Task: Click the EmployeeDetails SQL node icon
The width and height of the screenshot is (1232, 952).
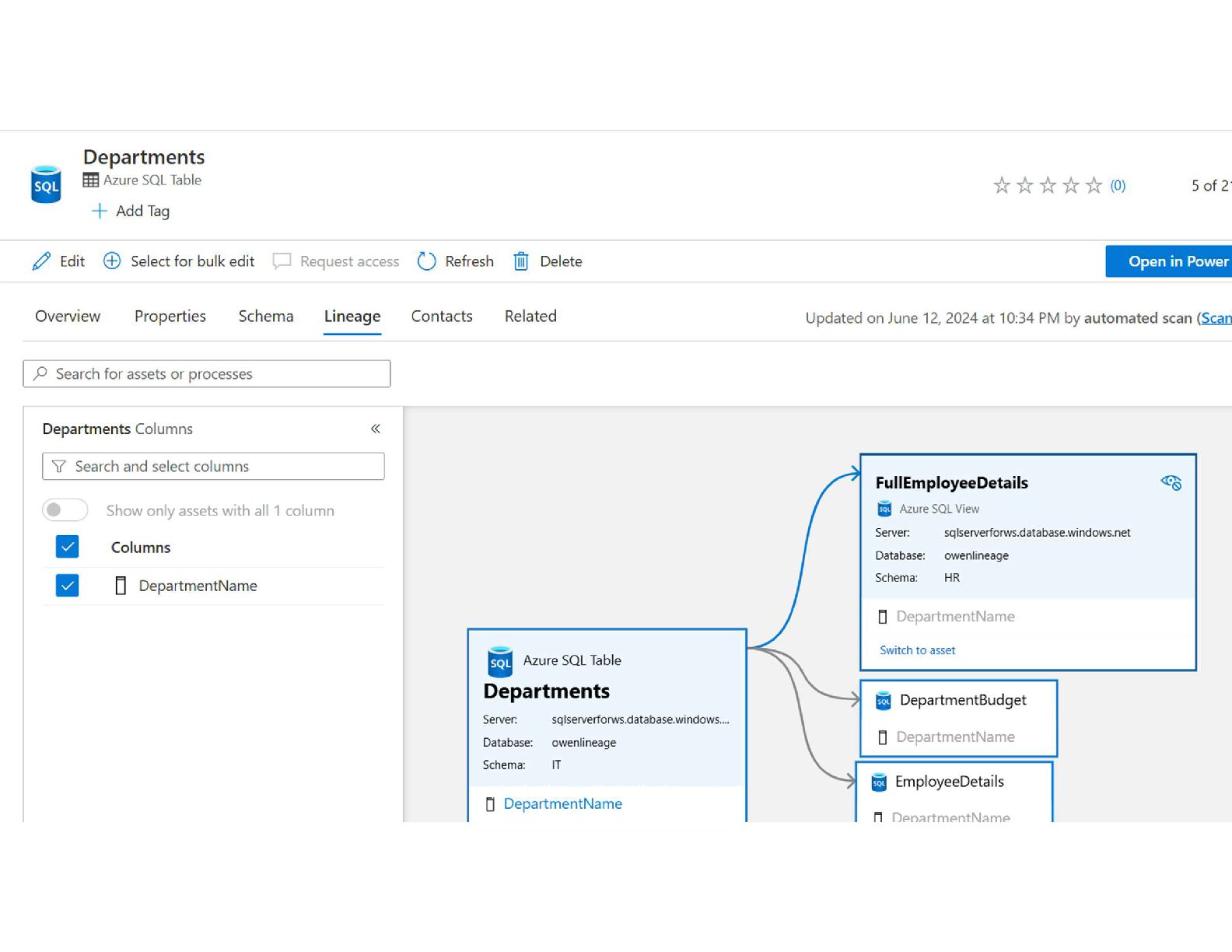Action: pos(879,782)
